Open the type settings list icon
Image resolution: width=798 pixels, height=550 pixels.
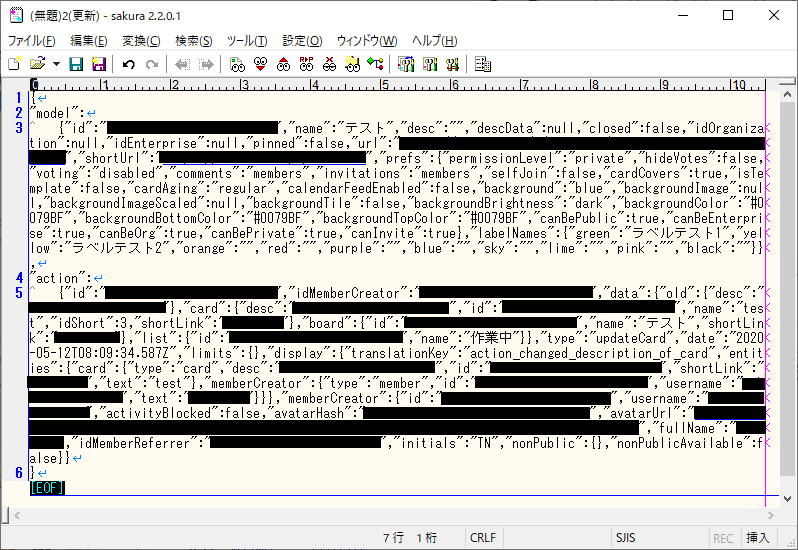(406, 64)
